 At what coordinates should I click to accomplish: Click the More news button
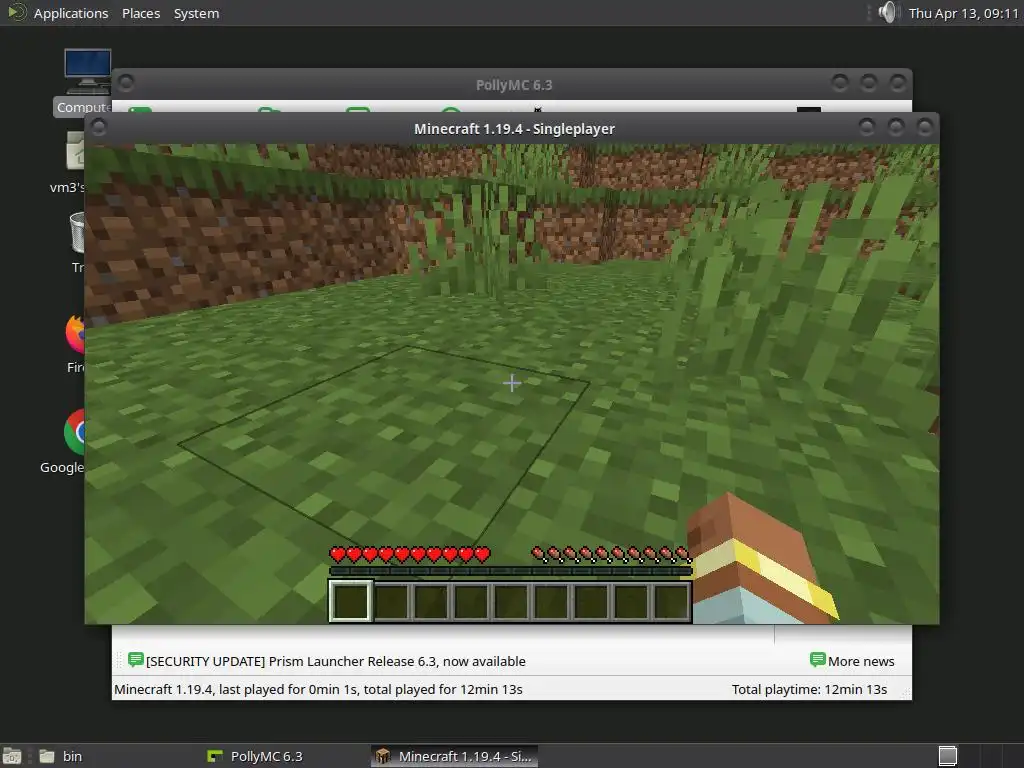coord(852,661)
